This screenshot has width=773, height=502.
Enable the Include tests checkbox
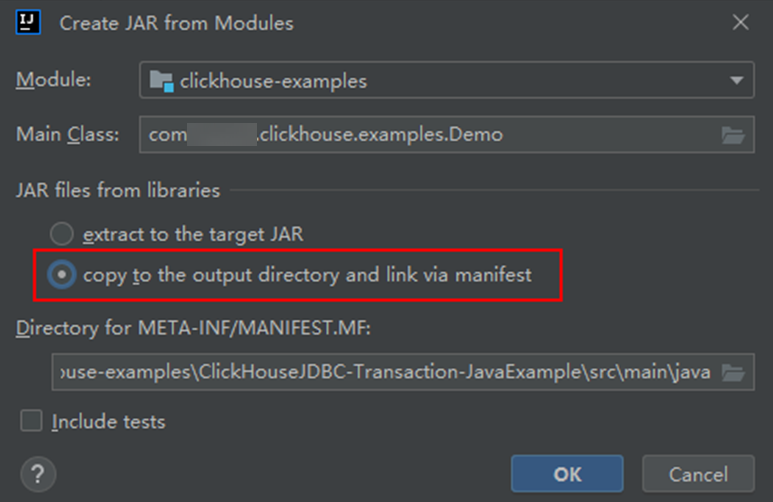(x=31, y=421)
